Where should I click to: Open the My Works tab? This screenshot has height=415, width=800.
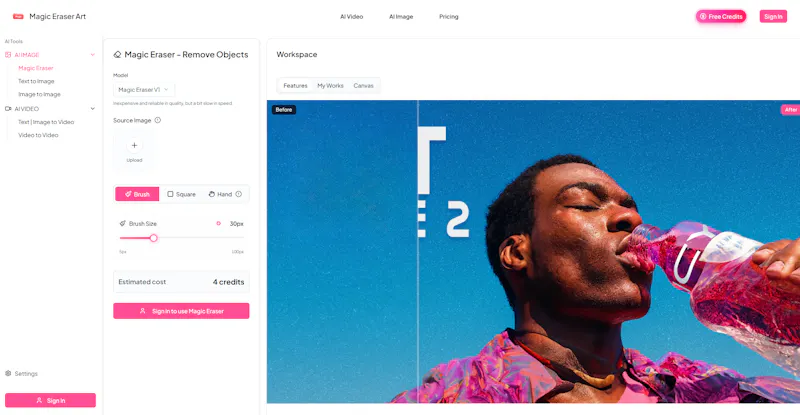pos(330,86)
